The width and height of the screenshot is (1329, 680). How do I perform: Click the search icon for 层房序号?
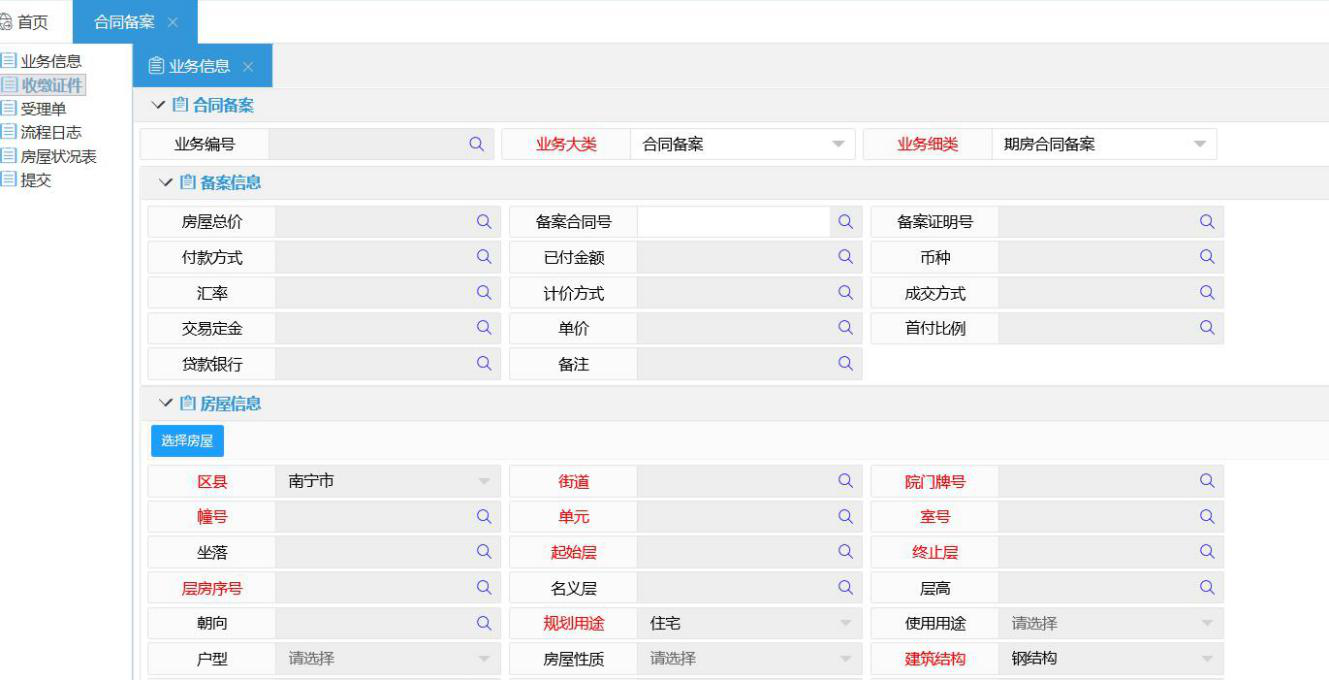484,588
